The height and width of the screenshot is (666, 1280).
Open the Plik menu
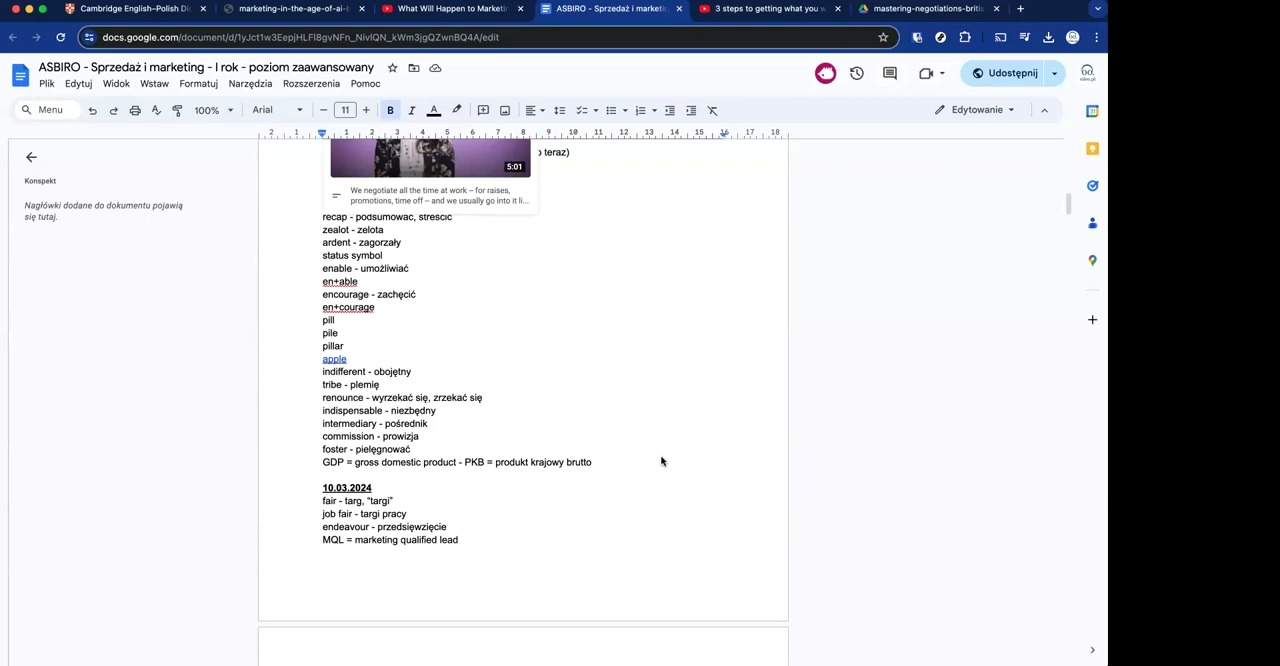pyautogui.click(x=47, y=84)
